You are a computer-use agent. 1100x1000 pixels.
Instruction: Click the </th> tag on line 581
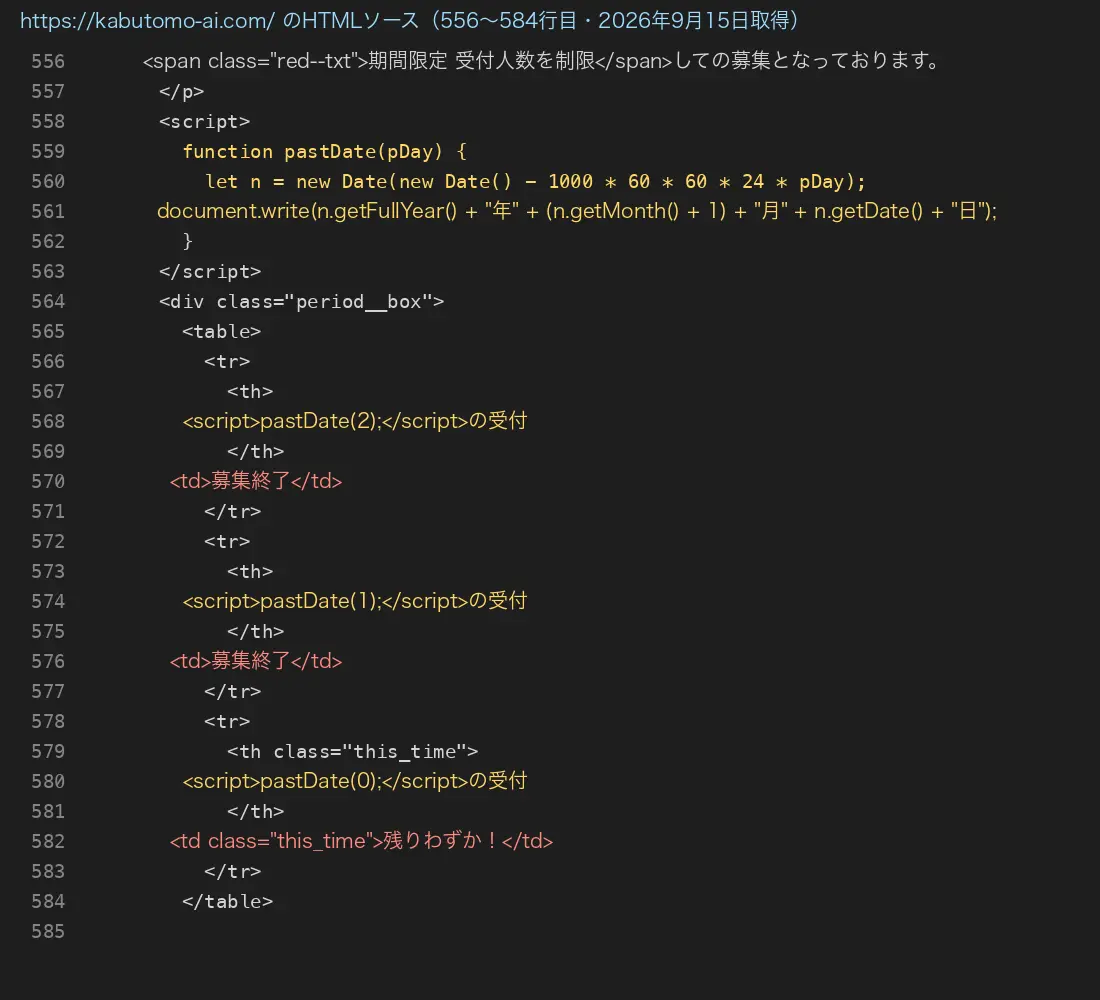[255, 812]
